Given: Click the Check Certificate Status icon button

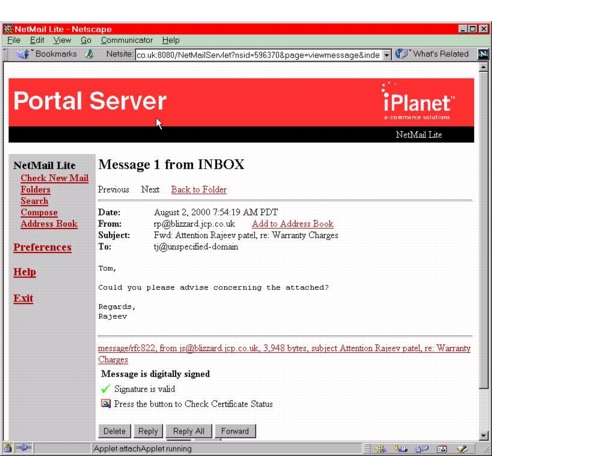Looking at the screenshot, I should tap(105, 404).
